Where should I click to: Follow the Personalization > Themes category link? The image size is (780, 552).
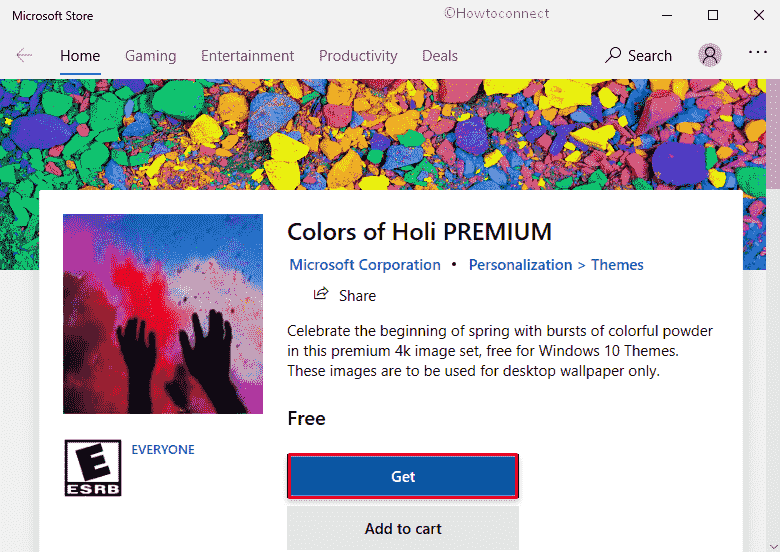click(556, 265)
